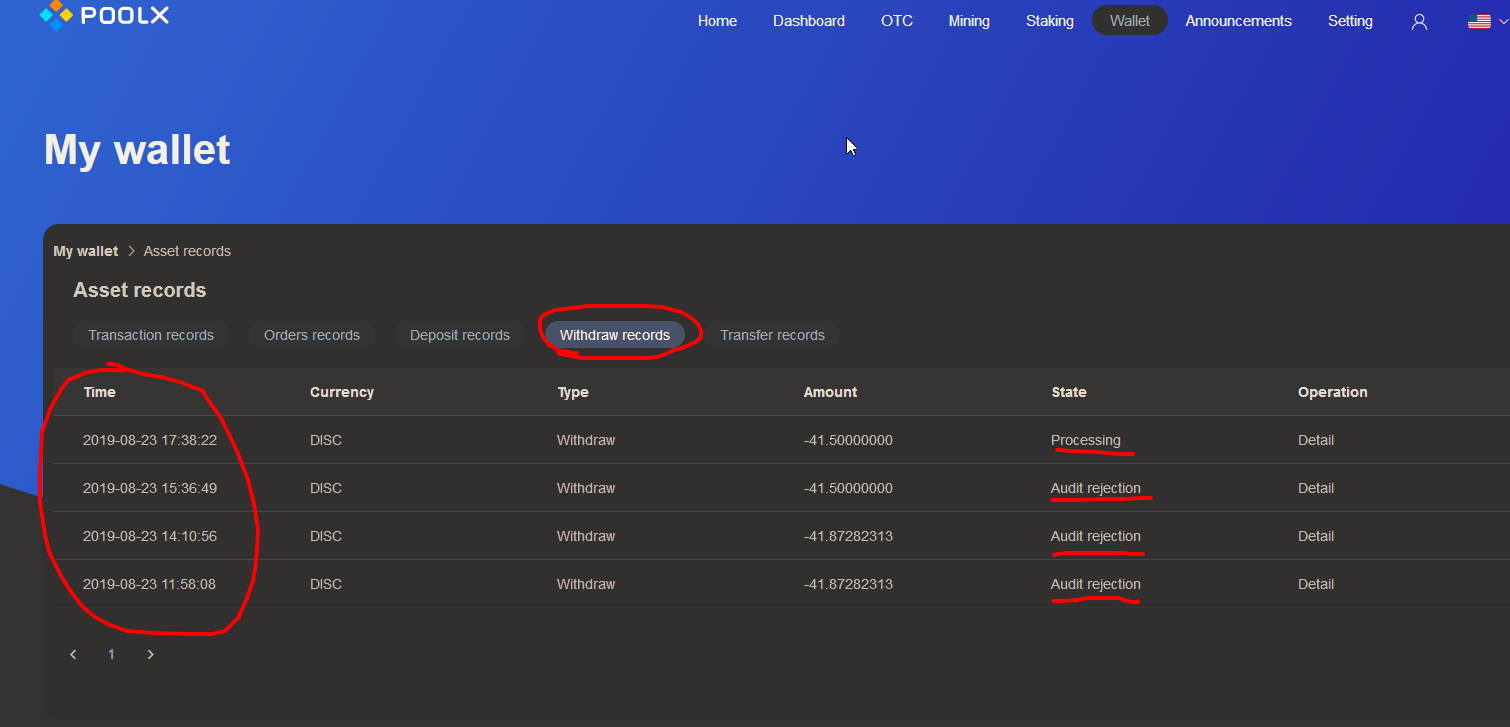The height and width of the screenshot is (727, 1510).
Task: Click the Operation column header
Action: coord(1333,392)
